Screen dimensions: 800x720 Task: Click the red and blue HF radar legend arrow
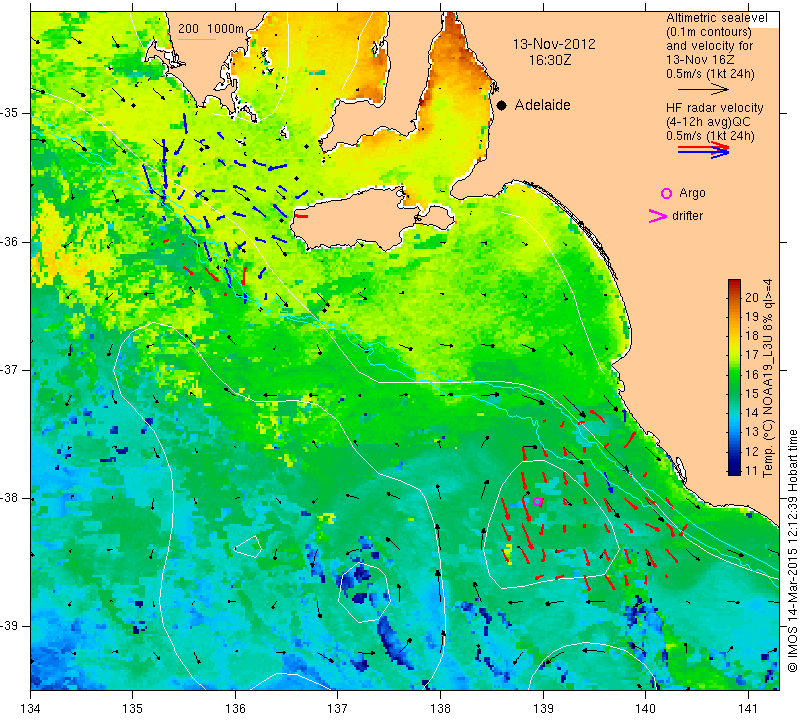(704, 150)
